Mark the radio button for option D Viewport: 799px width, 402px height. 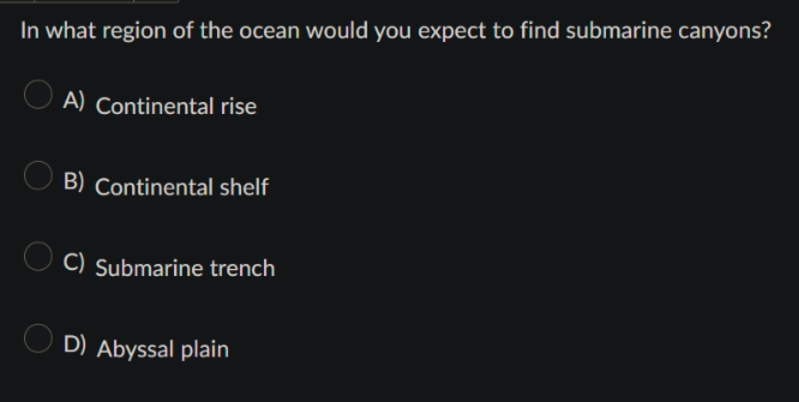[x=38, y=338]
